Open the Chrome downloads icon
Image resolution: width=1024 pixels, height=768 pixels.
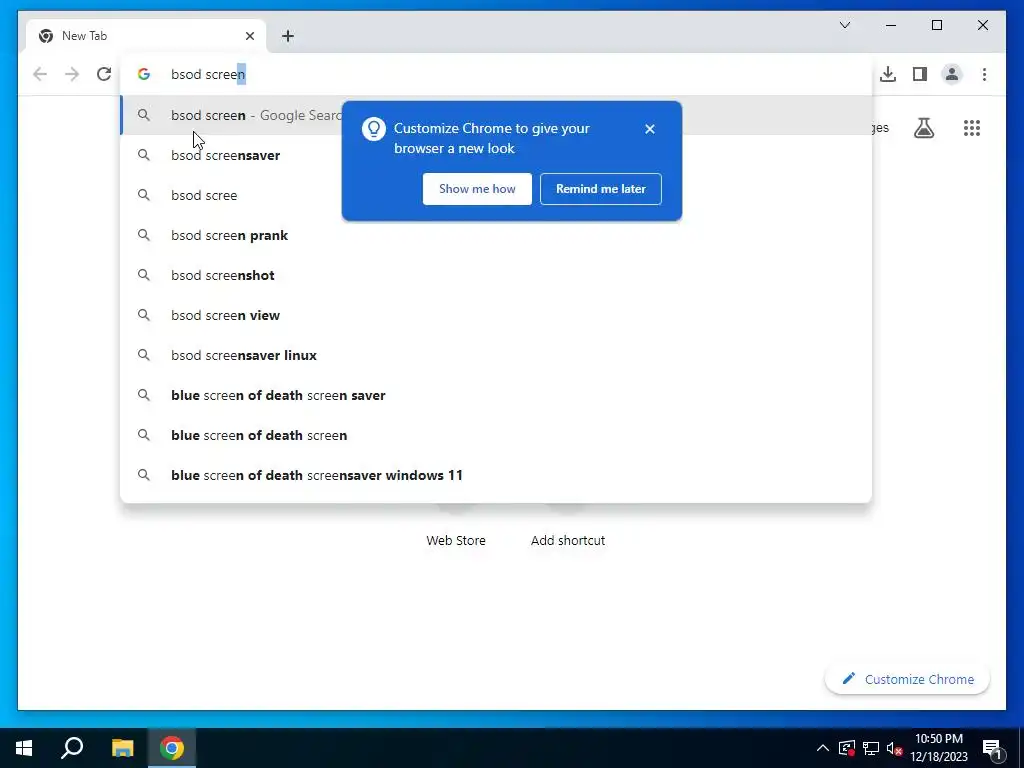[888, 74]
